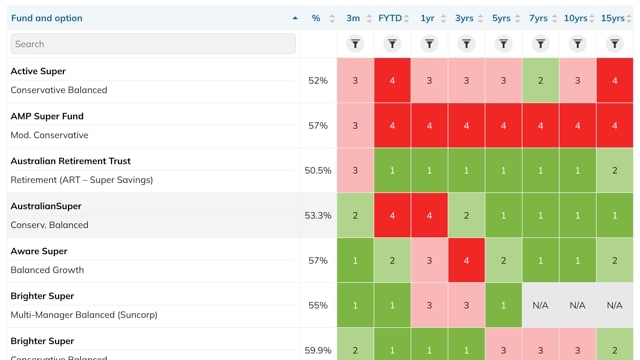Image resolution: width=640 pixels, height=360 pixels.
Task: Open the 1yr column filter icon
Action: click(x=429, y=44)
